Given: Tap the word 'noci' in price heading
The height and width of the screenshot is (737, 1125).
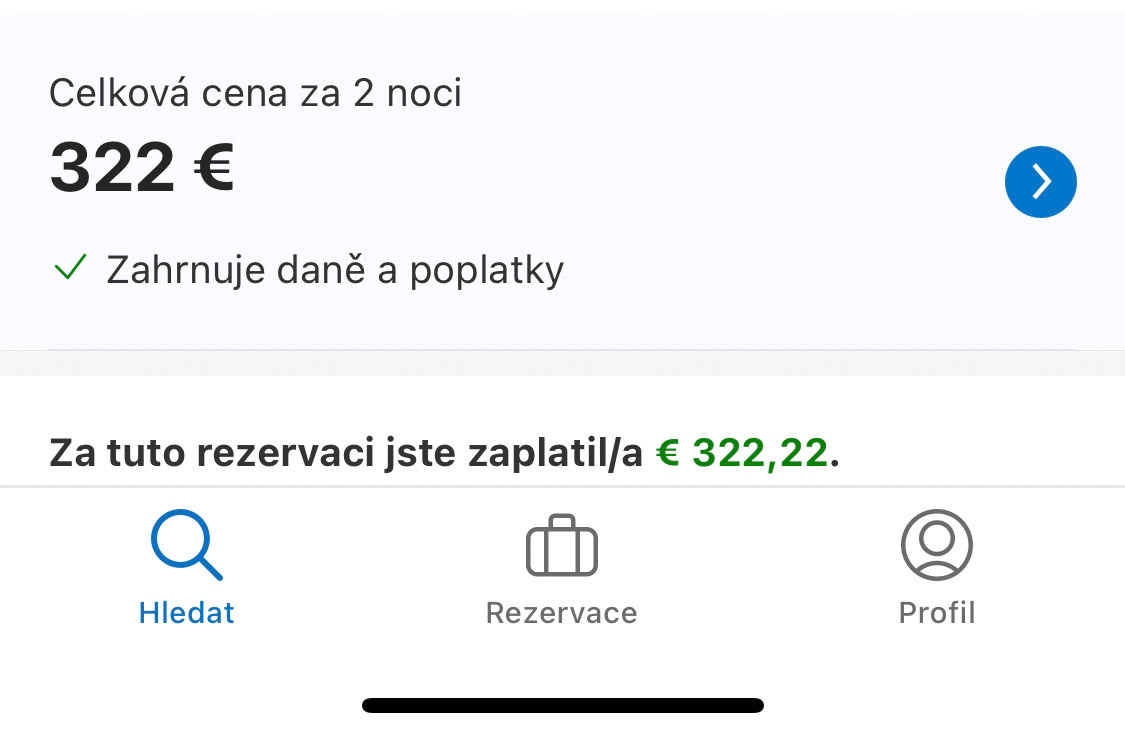Looking at the screenshot, I should [423, 94].
